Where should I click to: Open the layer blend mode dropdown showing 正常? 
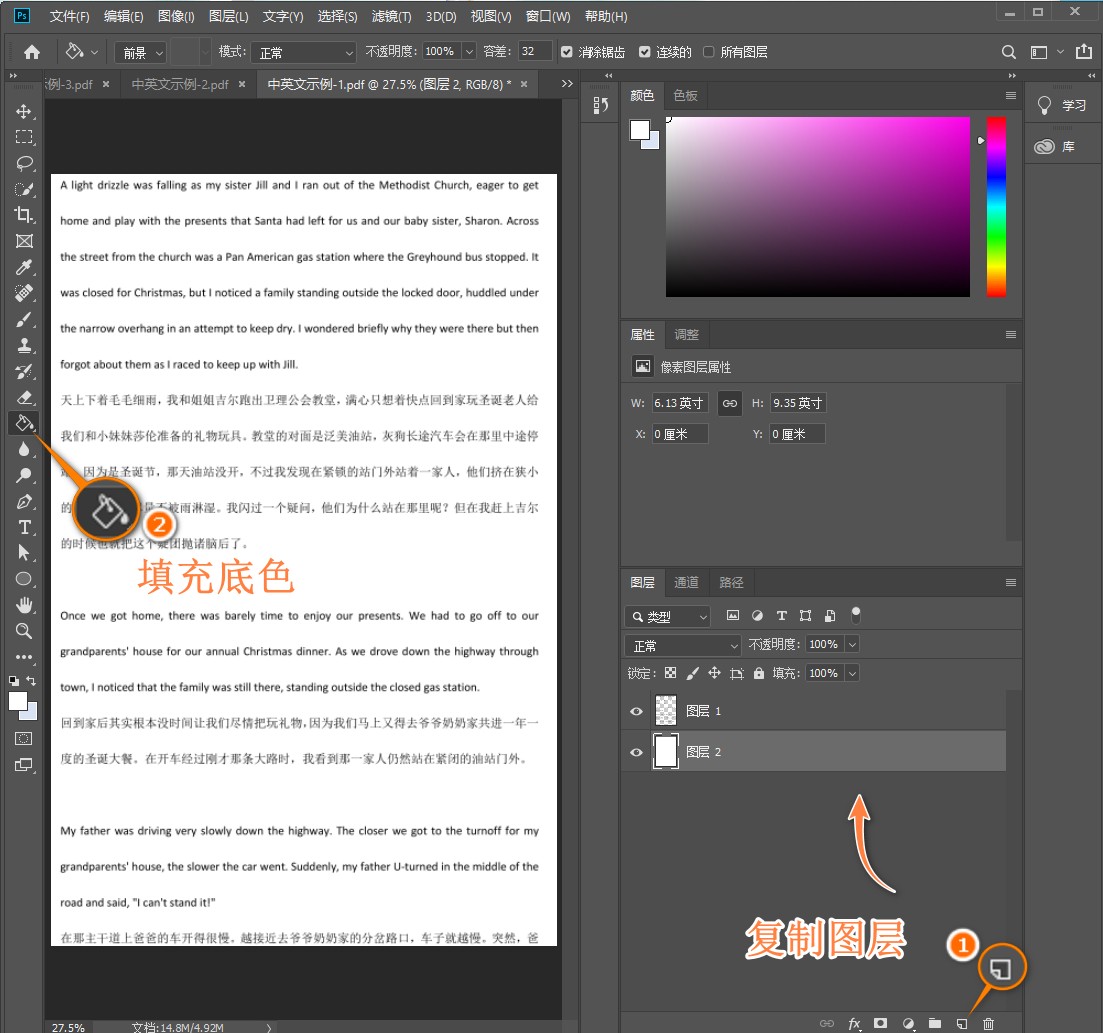click(683, 644)
